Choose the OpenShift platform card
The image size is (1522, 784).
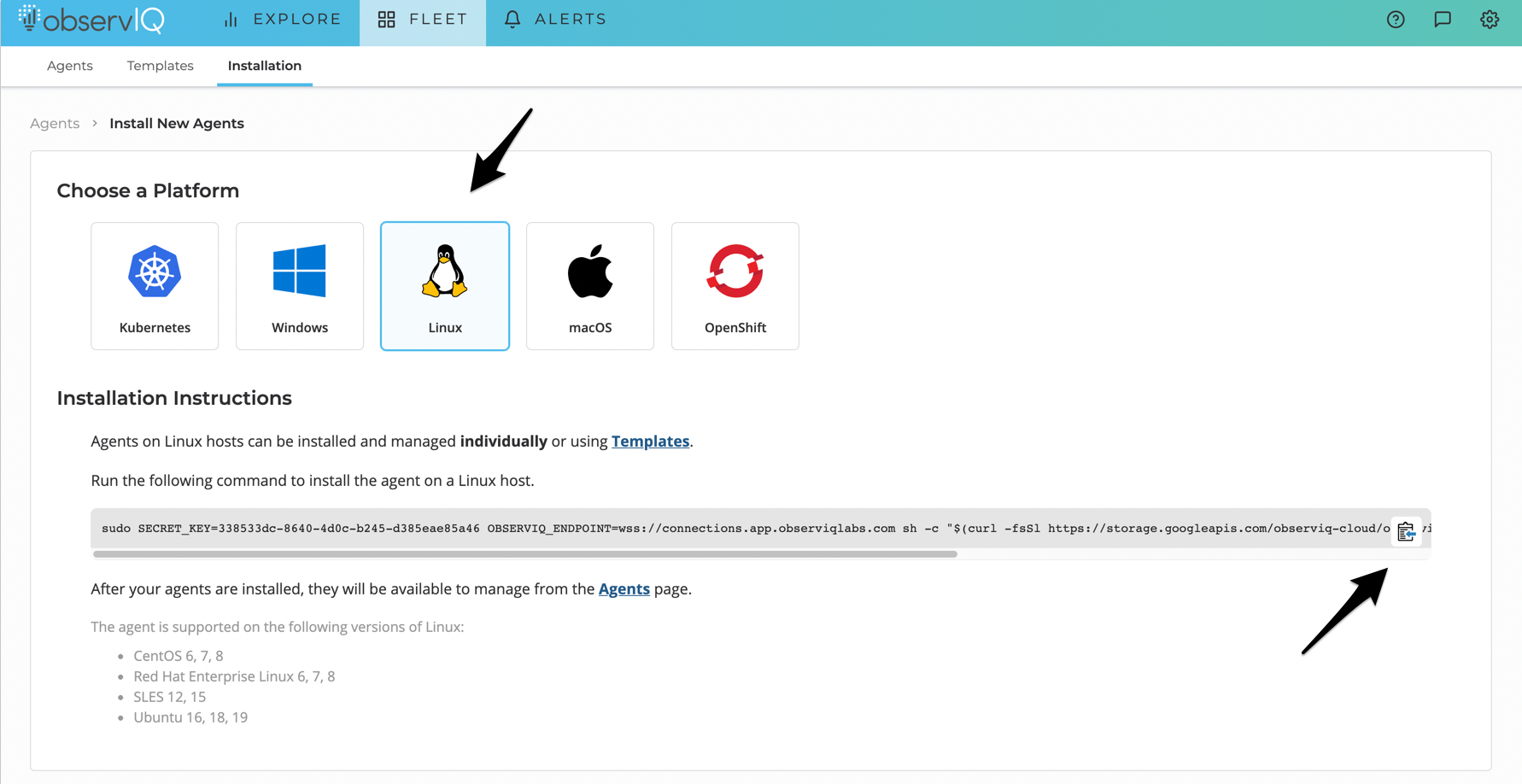pos(735,286)
